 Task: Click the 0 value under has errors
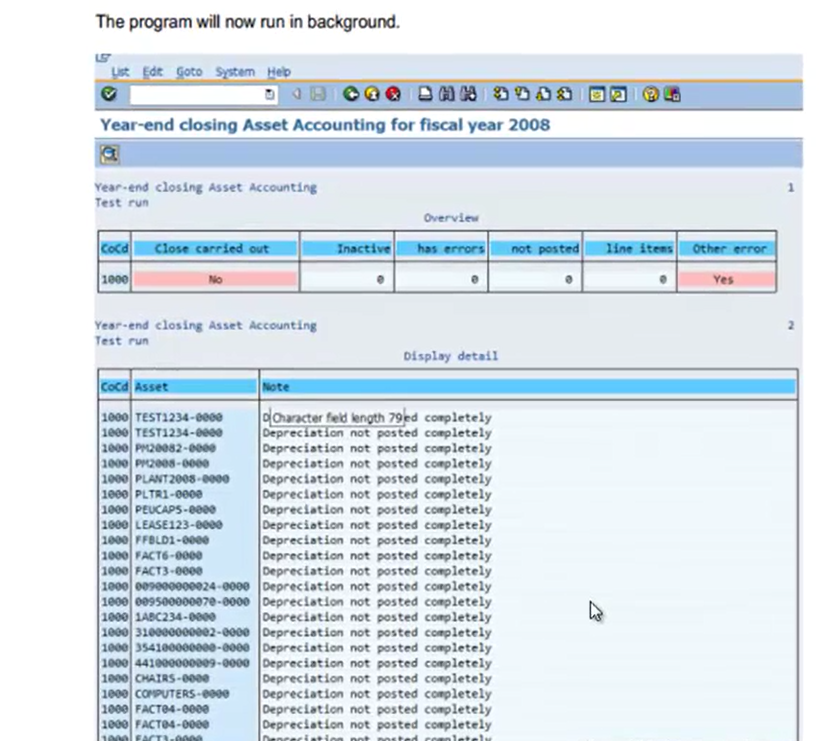474,280
